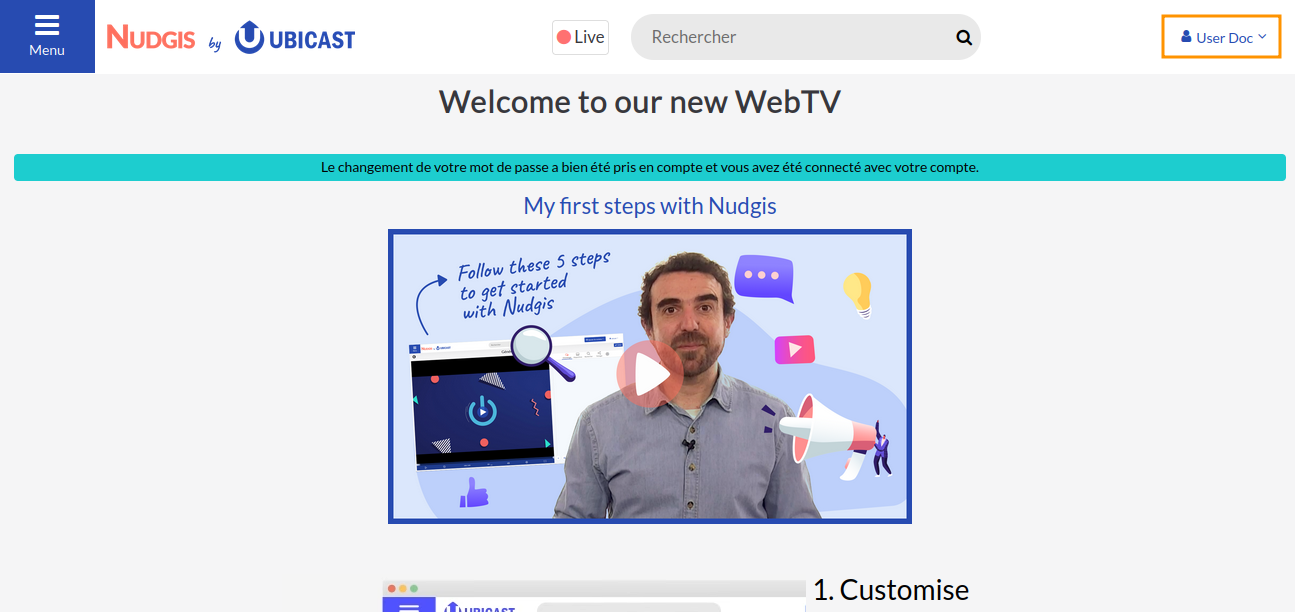The width and height of the screenshot is (1295, 612).
Task: Open the My first steps with Nudgis link
Action: pyautogui.click(x=650, y=206)
